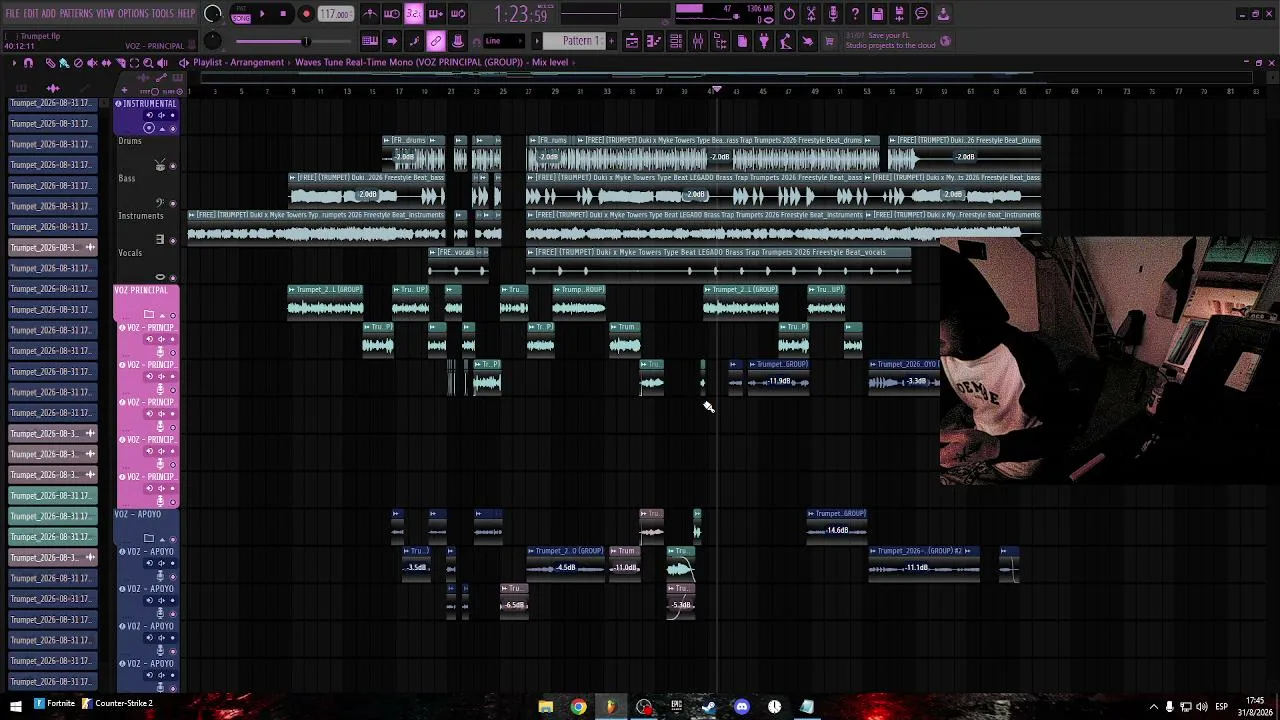This screenshot has width=1280, height=720.
Task: Click the export download icon
Action: coord(943,14)
